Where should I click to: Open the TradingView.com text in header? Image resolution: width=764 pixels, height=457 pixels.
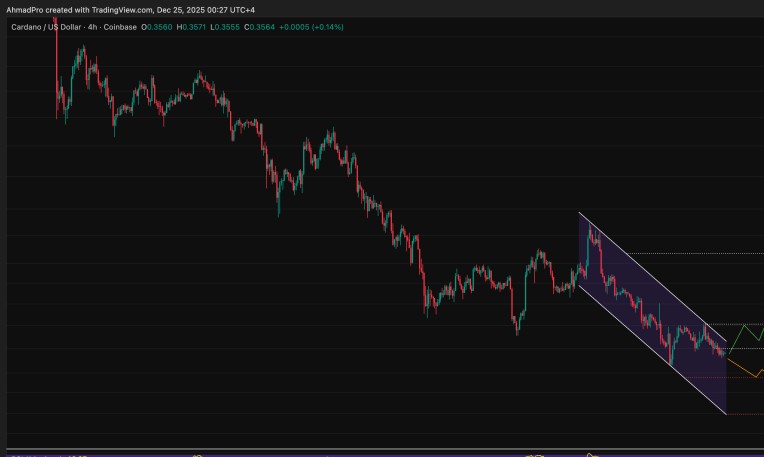pos(119,9)
